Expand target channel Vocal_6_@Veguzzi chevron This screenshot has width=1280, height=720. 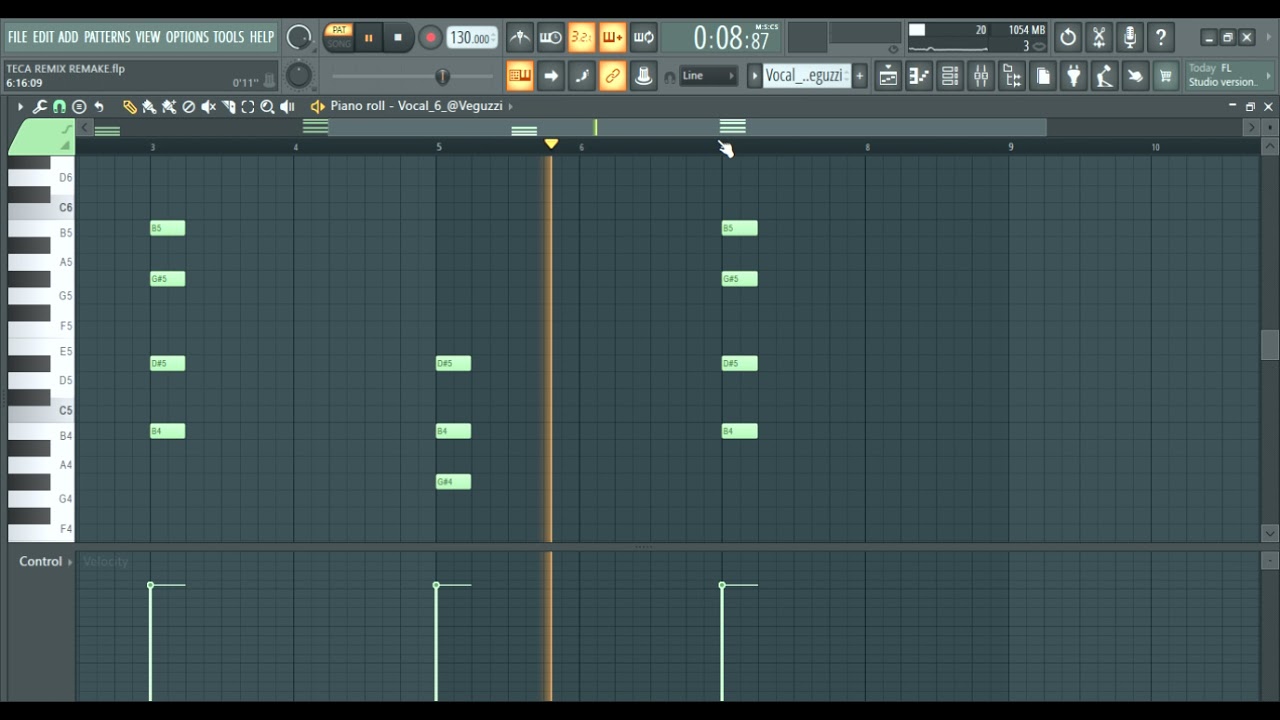[x=510, y=106]
